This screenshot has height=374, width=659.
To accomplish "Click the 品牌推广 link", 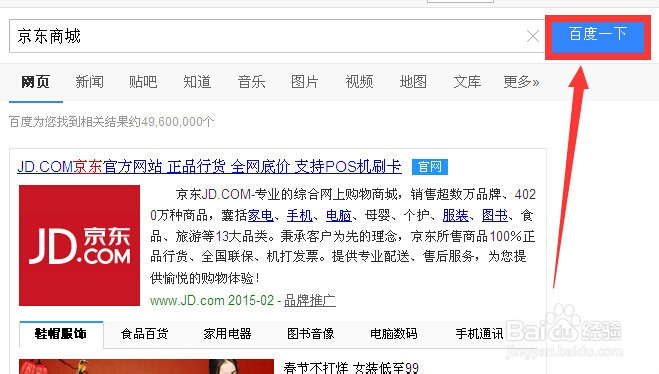I will pos(310,300).
